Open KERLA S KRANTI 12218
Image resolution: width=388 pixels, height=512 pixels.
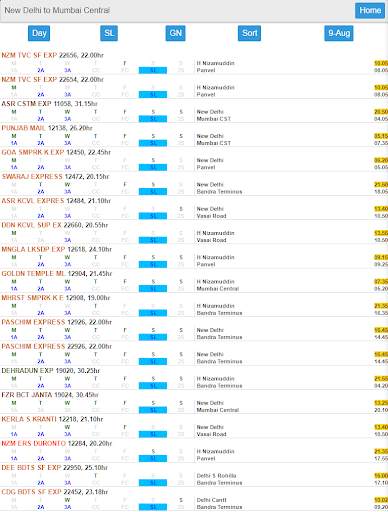tap(52, 419)
